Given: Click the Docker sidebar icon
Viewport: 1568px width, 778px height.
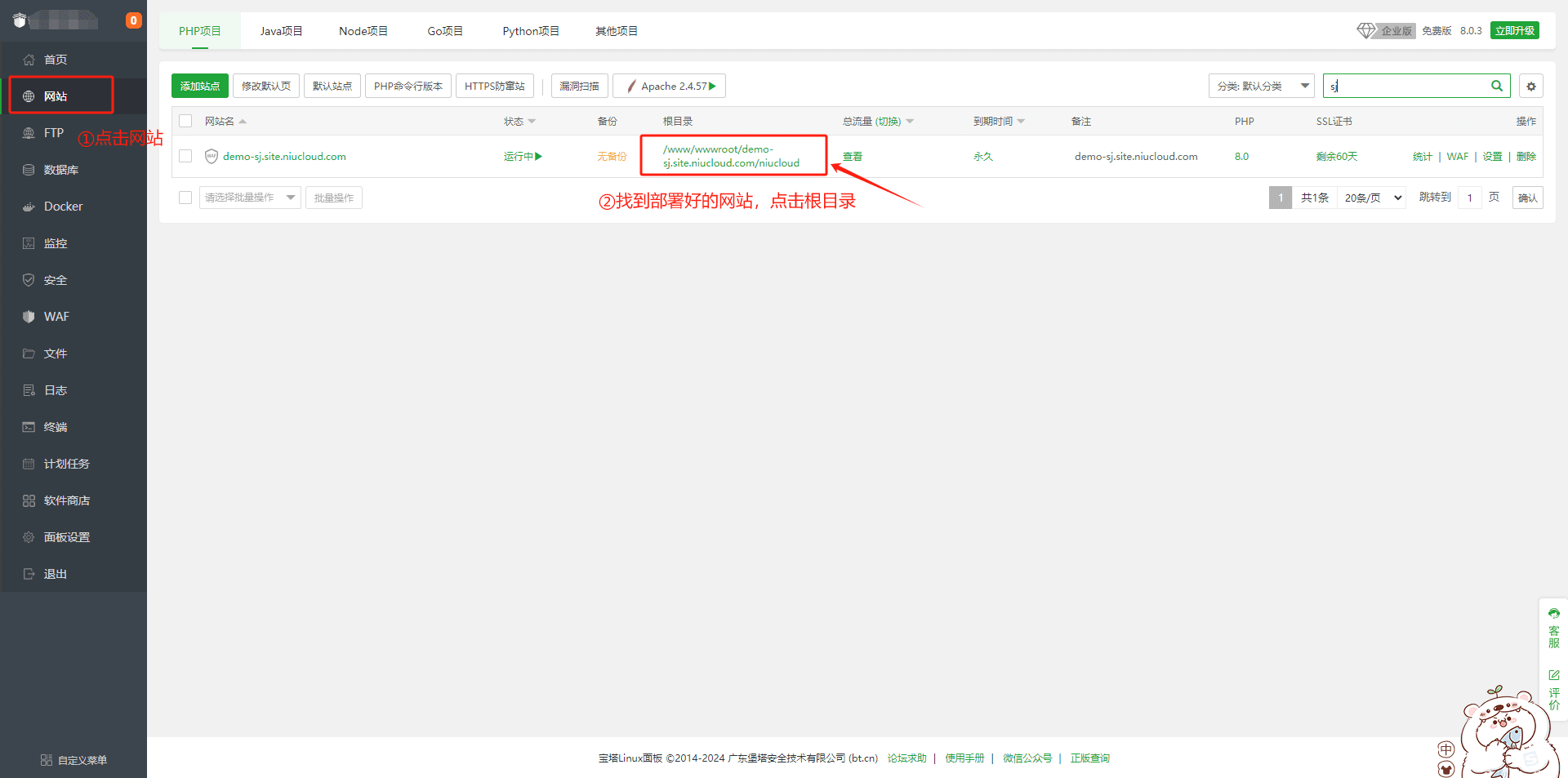Looking at the screenshot, I should (x=29, y=207).
